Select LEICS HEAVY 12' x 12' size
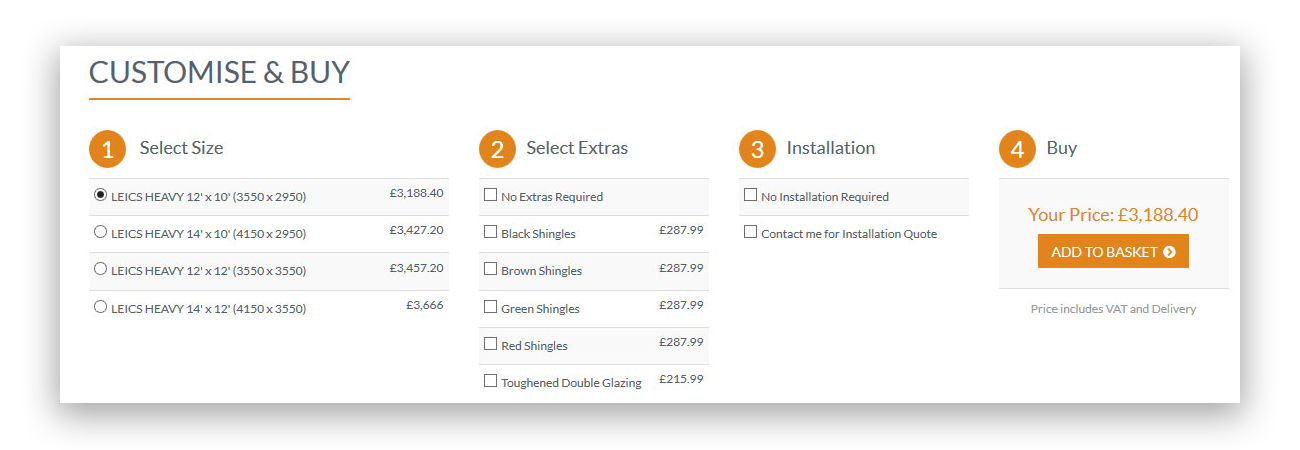This screenshot has width=1300, height=450. click(x=100, y=269)
